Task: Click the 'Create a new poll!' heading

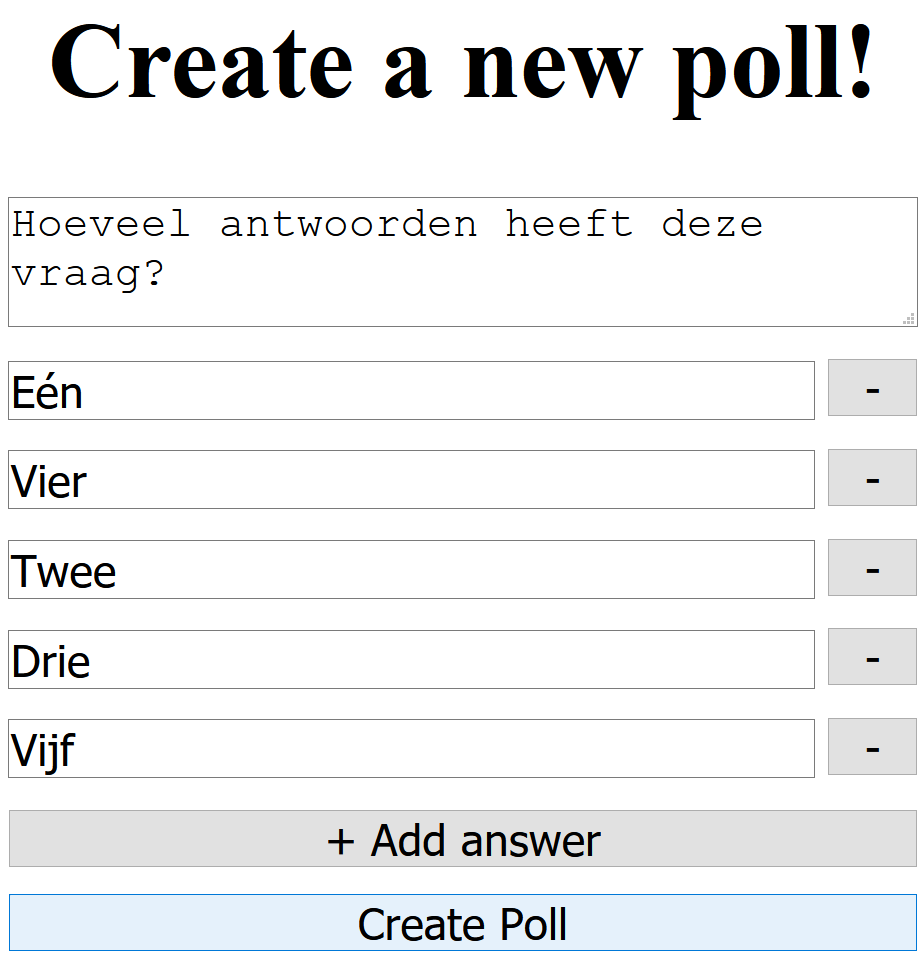Action: [x=462, y=63]
